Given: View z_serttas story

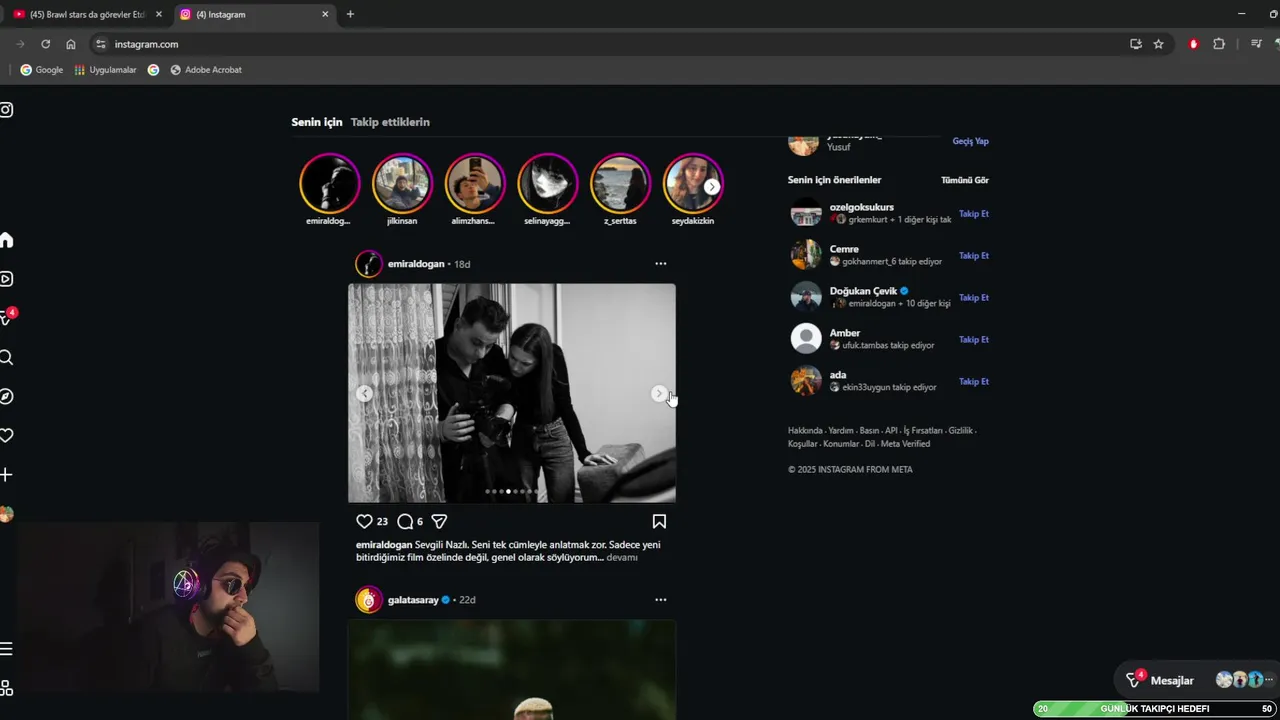Looking at the screenshot, I should [x=620, y=183].
